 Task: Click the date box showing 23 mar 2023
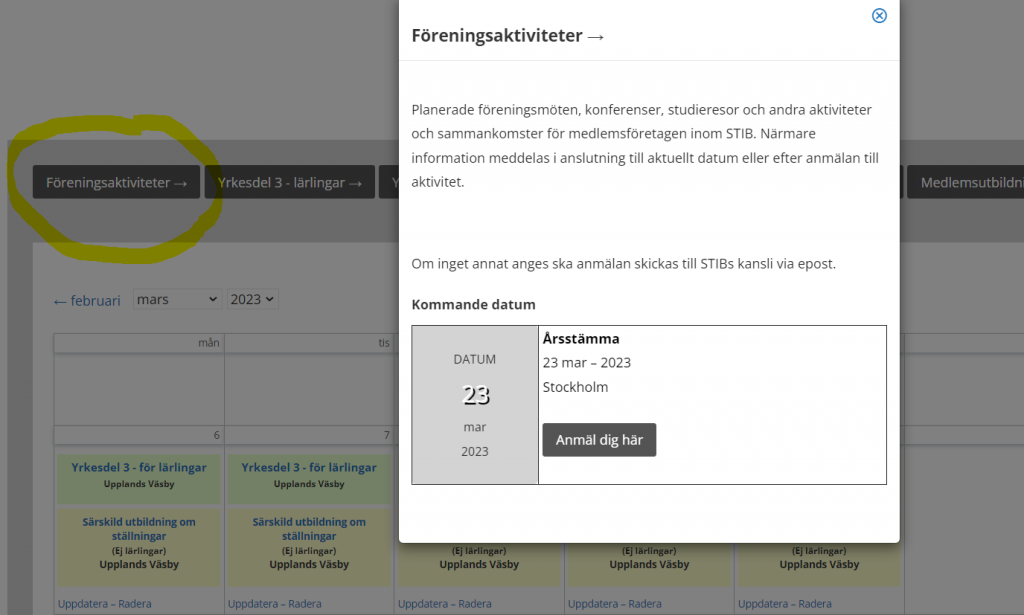475,405
